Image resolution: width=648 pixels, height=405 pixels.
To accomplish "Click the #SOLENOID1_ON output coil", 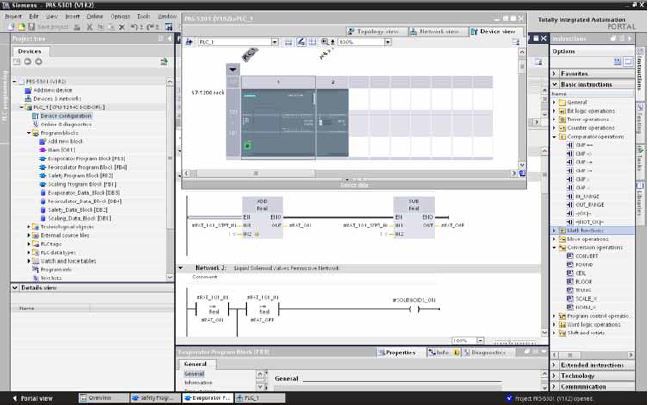I will [x=414, y=309].
